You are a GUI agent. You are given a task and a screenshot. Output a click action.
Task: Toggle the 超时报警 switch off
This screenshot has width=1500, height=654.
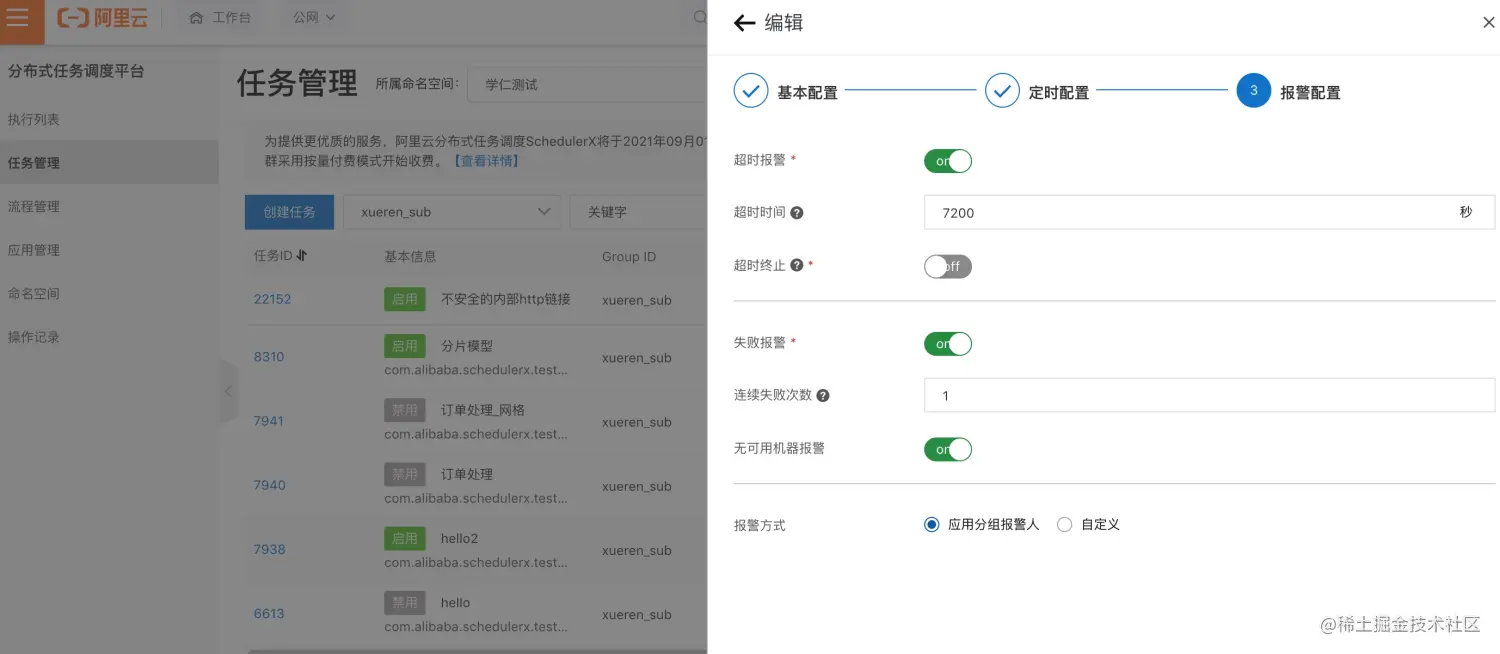pos(948,161)
